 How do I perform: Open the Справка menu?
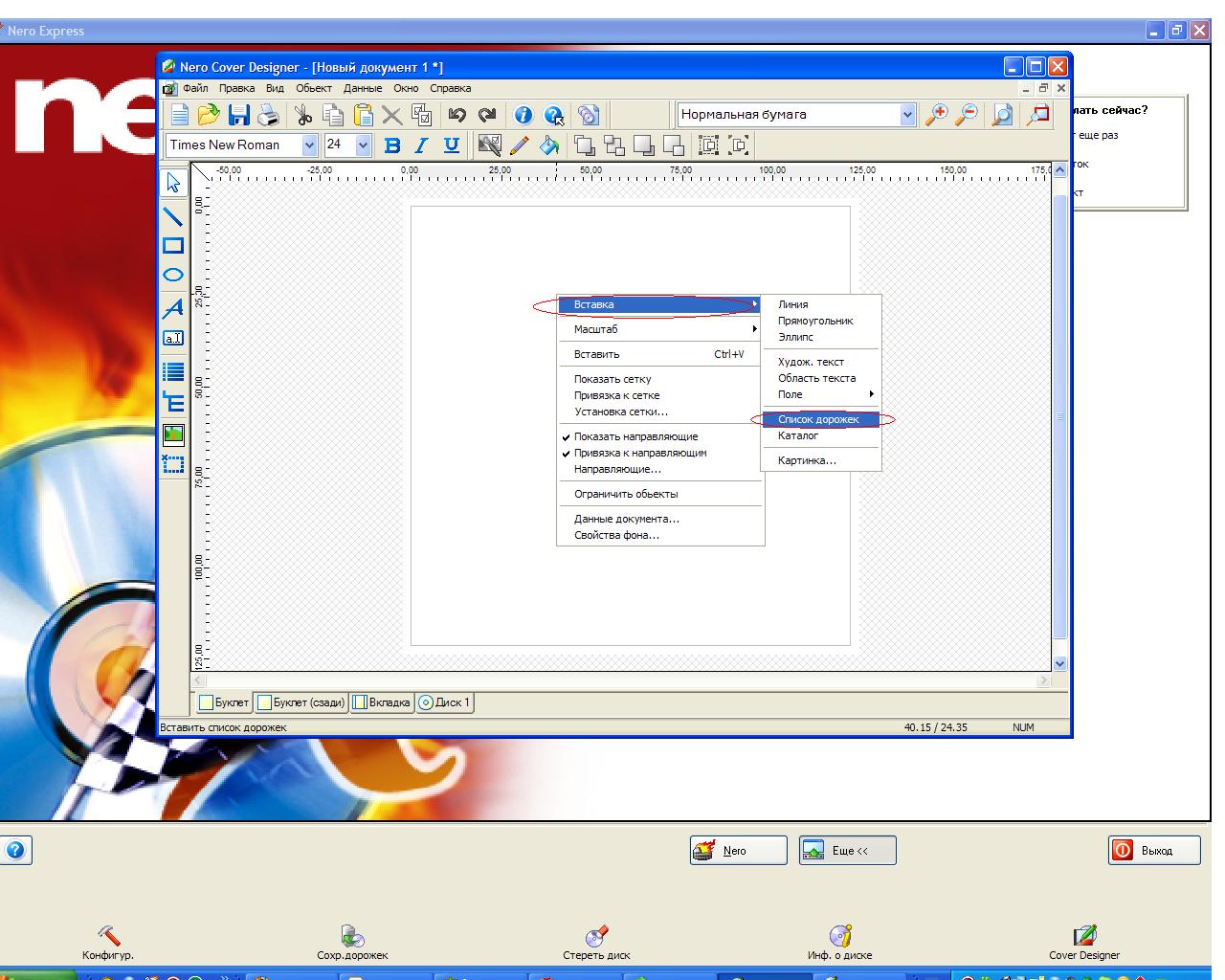pyautogui.click(x=450, y=88)
